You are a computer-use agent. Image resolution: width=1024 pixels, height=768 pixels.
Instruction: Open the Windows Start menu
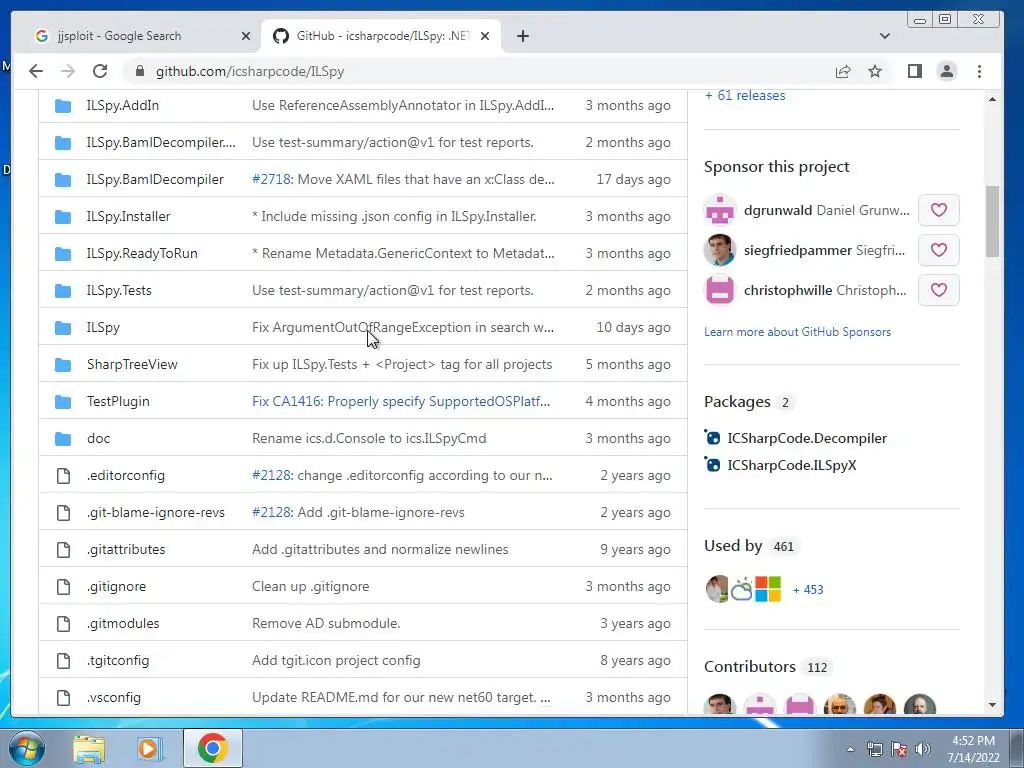tap(27, 748)
